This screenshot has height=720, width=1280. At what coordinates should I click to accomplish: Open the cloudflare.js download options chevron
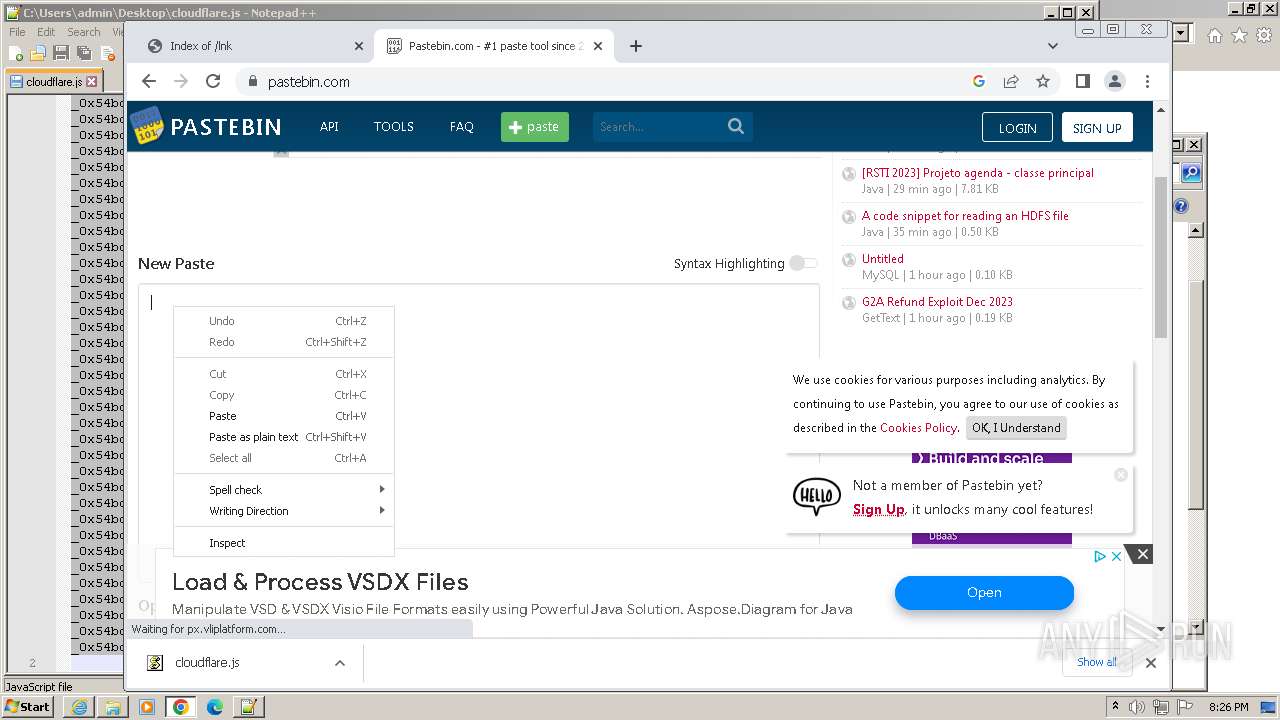click(340, 663)
